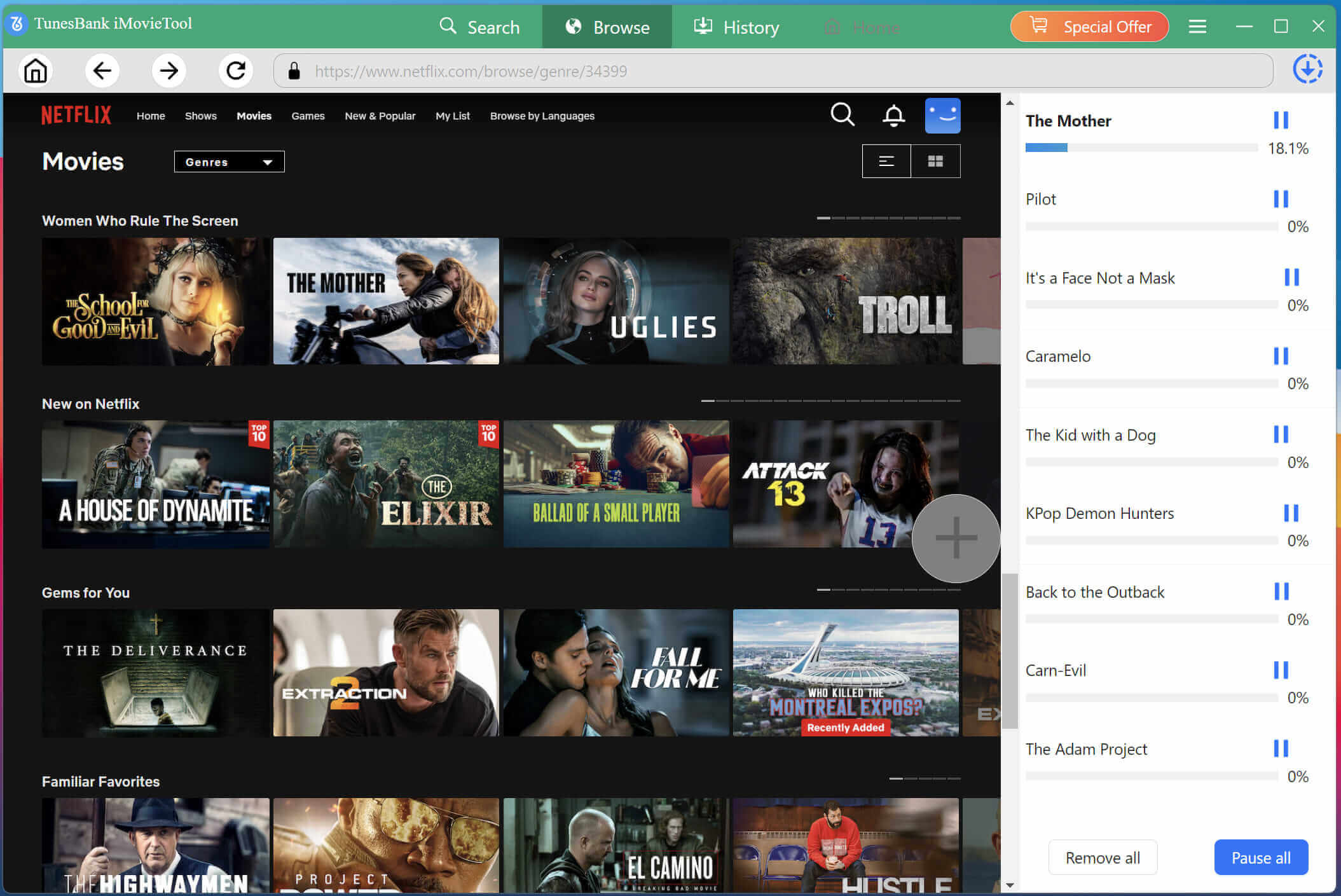Switch to grid view layout icon
1341x896 pixels.
935,161
